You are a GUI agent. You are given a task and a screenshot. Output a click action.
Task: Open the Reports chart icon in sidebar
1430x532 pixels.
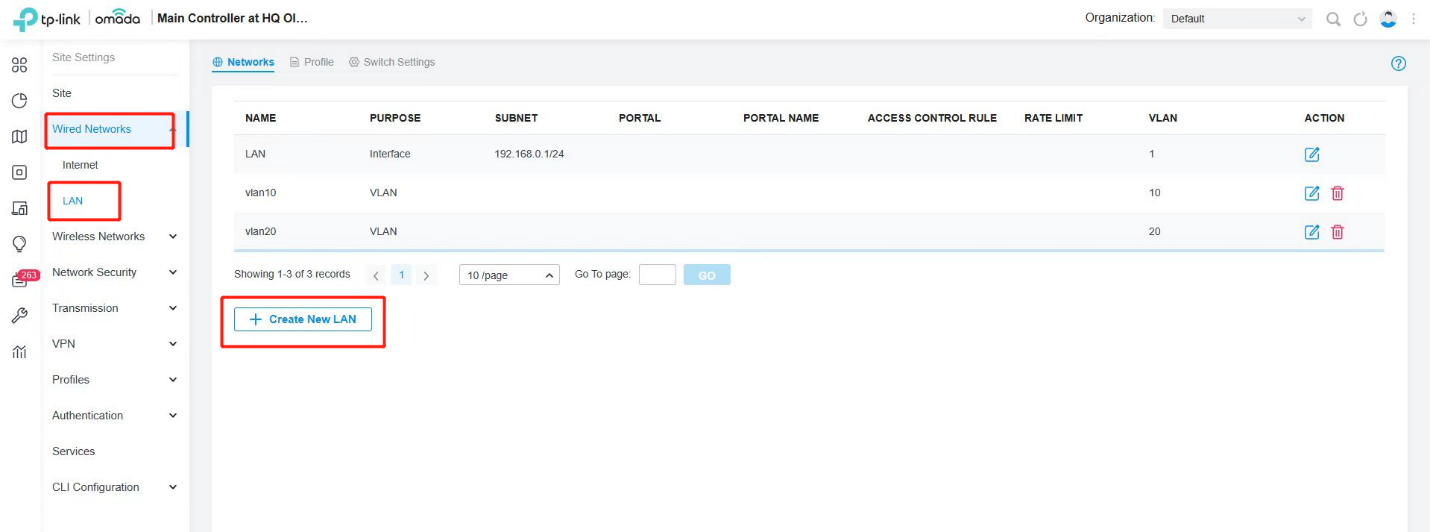tap(19, 351)
